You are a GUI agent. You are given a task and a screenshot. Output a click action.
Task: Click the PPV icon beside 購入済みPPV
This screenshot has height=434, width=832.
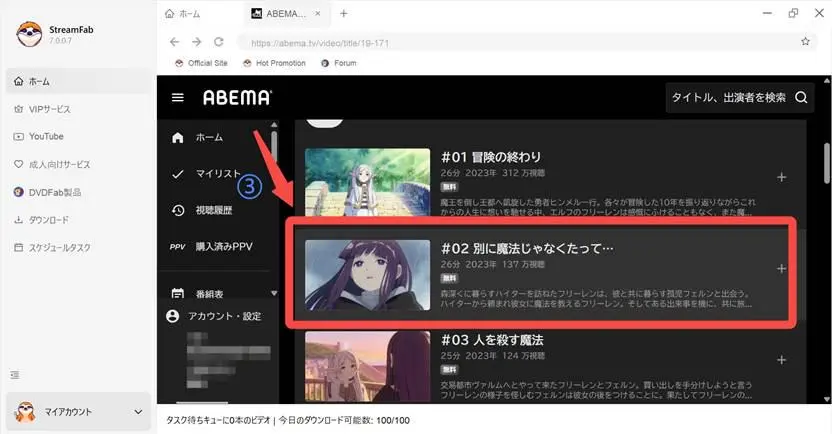[x=177, y=247]
